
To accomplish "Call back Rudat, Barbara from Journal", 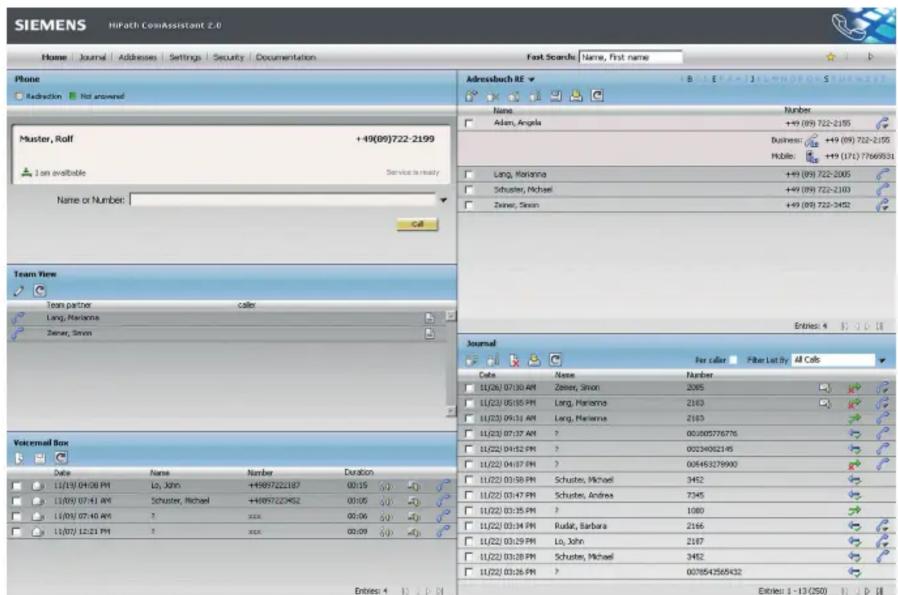I will (x=882, y=526).
